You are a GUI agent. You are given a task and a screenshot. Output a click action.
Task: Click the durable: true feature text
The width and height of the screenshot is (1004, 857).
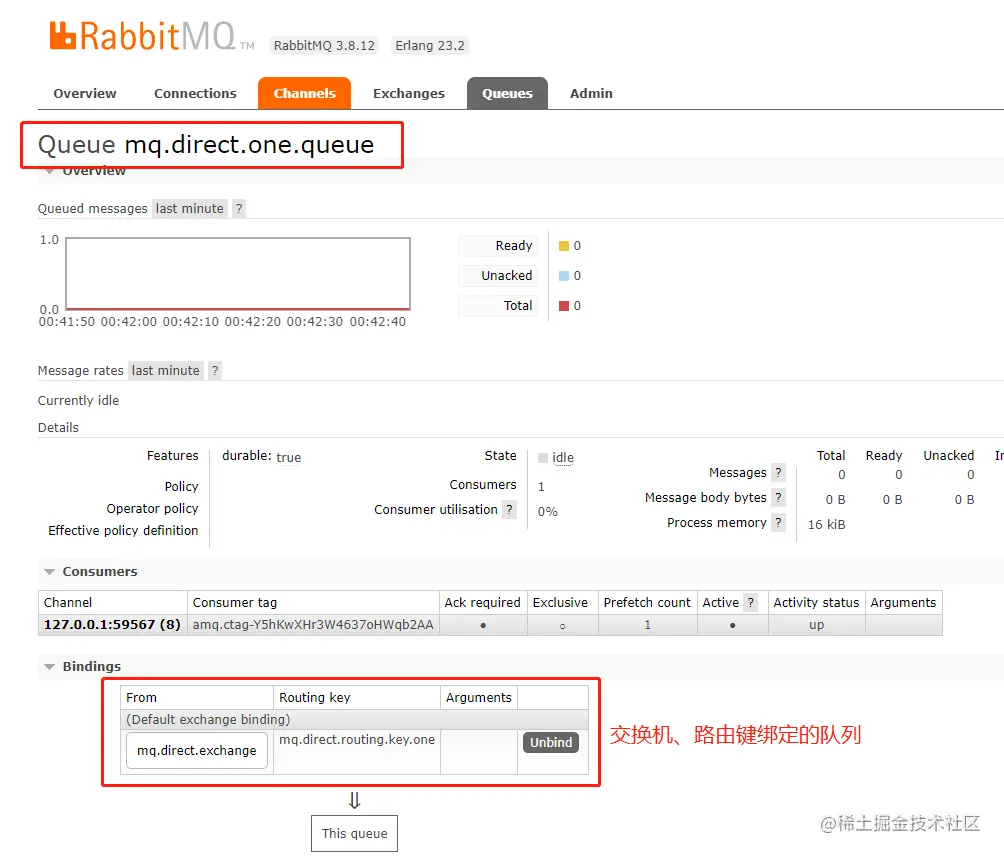coord(261,457)
